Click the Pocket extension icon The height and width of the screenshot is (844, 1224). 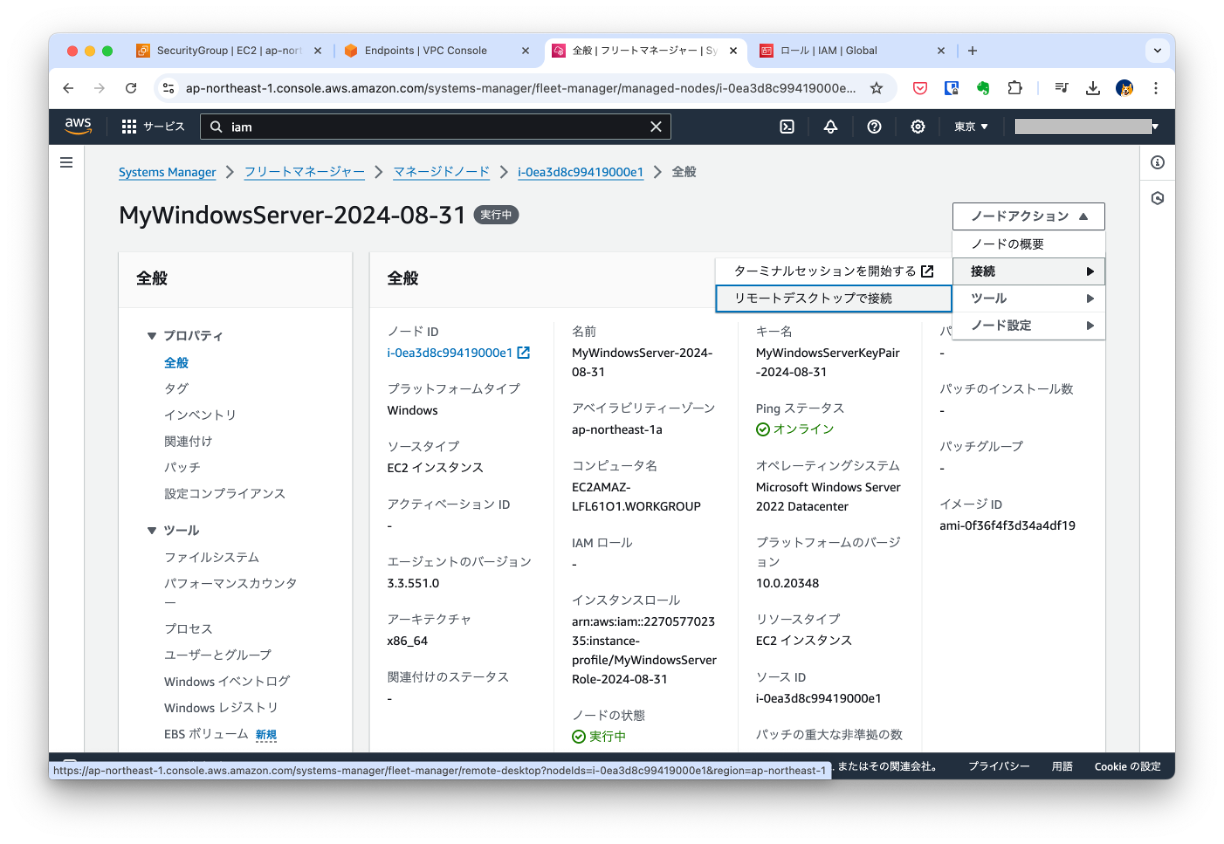point(920,88)
